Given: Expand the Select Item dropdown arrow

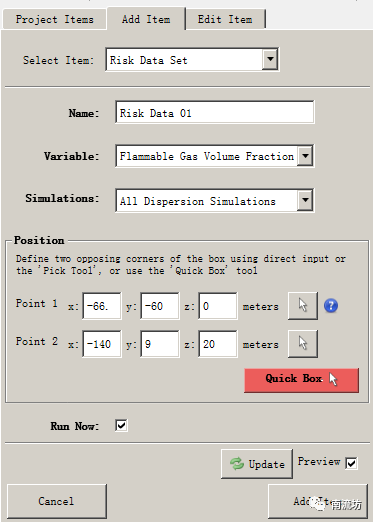Looking at the screenshot, I should tap(270, 60).
